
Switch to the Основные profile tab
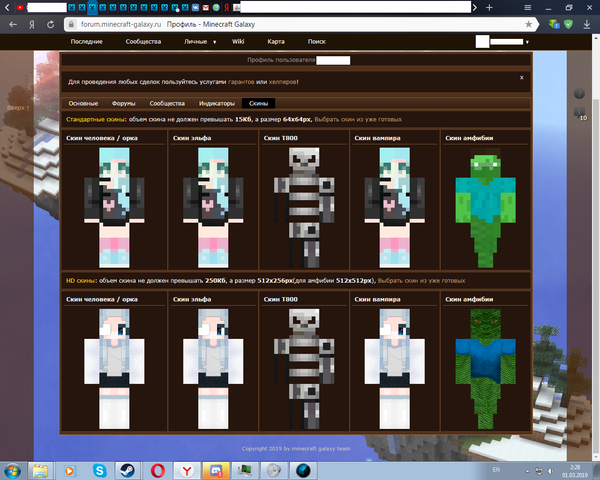click(x=83, y=103)
